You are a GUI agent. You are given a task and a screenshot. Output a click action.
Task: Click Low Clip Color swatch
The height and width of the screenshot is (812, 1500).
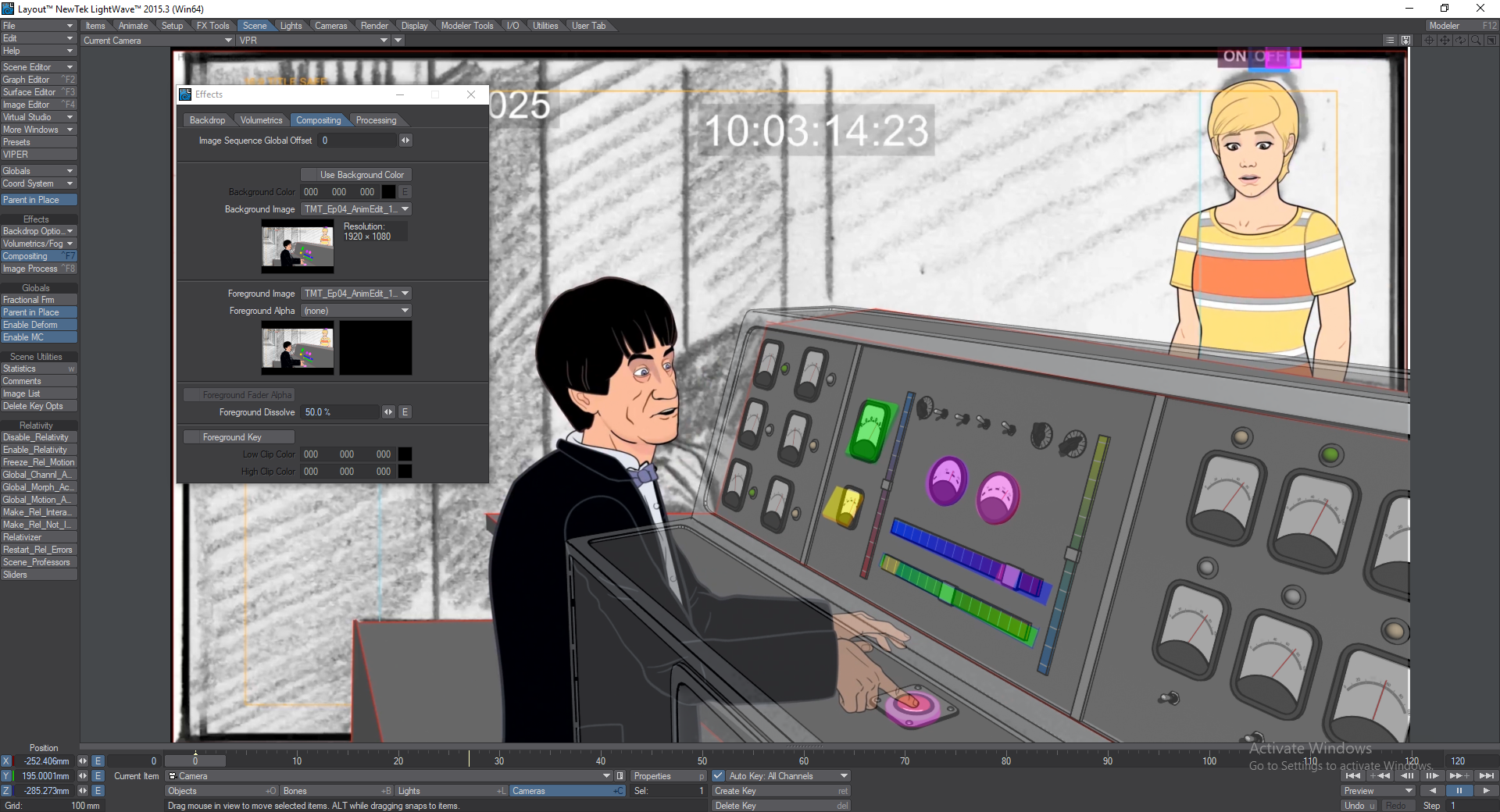coord(405,454)
